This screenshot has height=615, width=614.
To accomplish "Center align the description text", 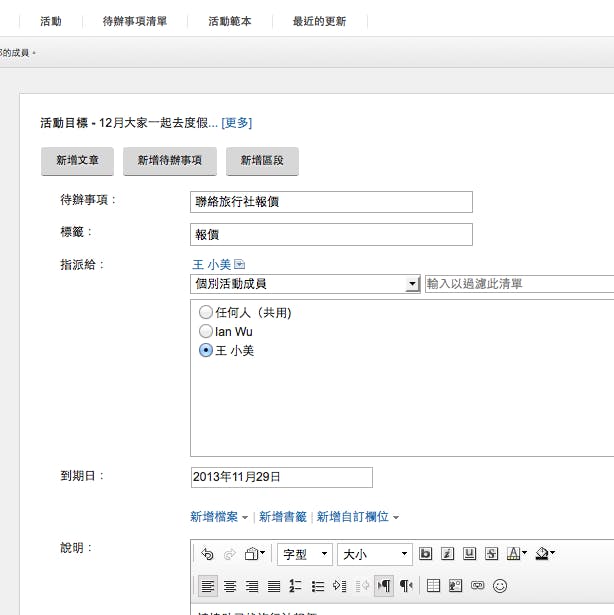I will [230, 586].
